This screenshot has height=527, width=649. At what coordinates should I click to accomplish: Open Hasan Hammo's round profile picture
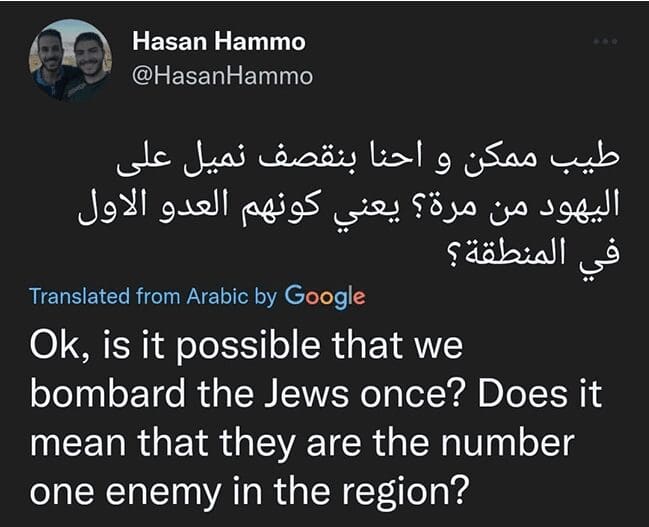click(x=71, y=60)
